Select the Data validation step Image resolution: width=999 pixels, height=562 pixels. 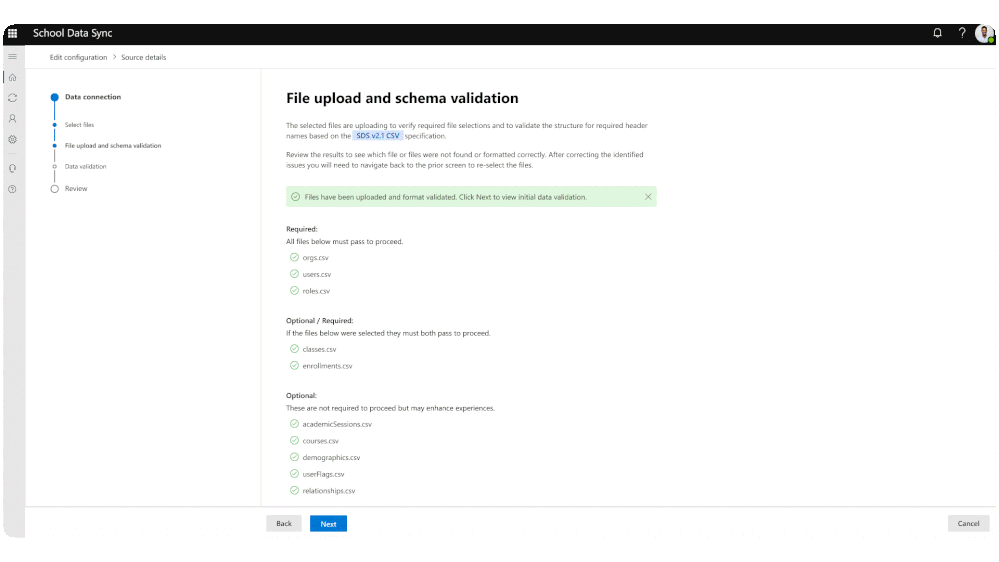click(85, 166)
